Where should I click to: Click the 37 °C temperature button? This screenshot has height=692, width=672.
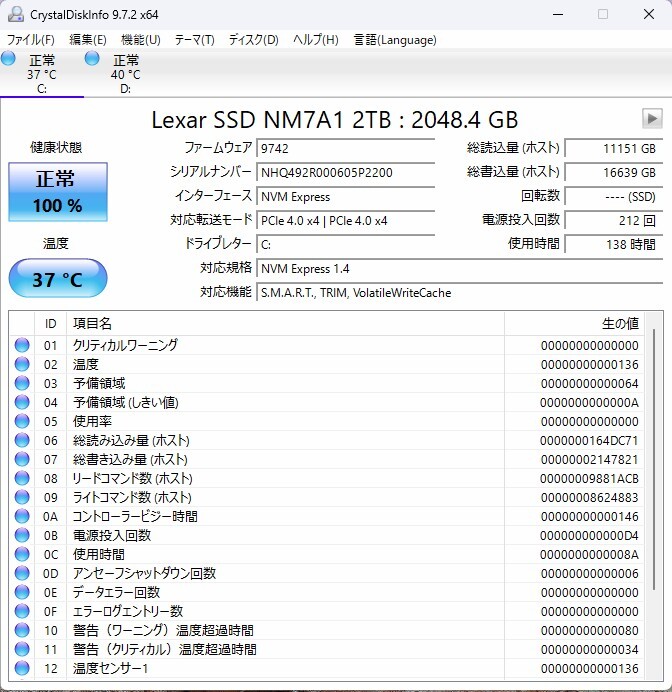pyautogui.click(x=58, y=279)
